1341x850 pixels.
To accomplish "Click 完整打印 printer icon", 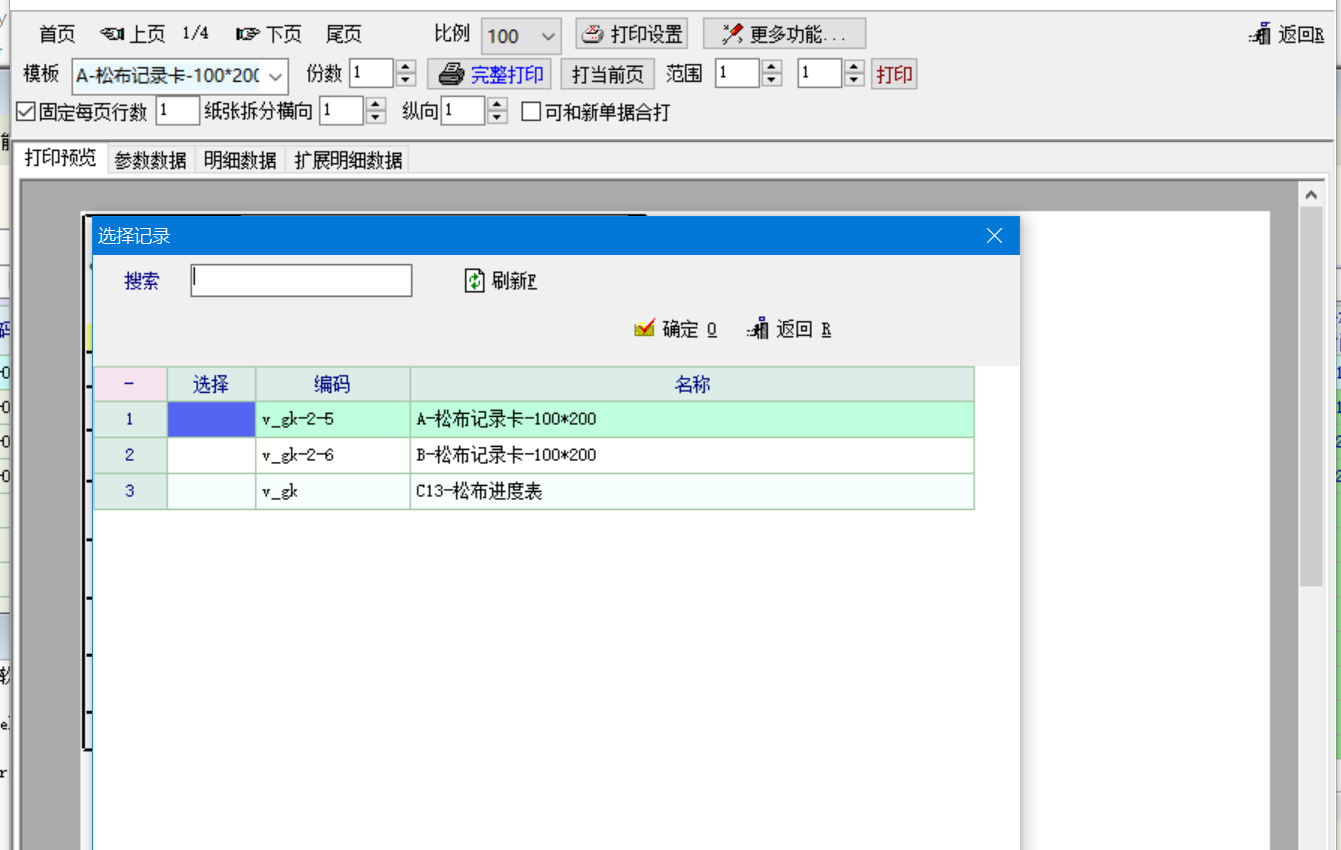I will [x=452, y=74].
